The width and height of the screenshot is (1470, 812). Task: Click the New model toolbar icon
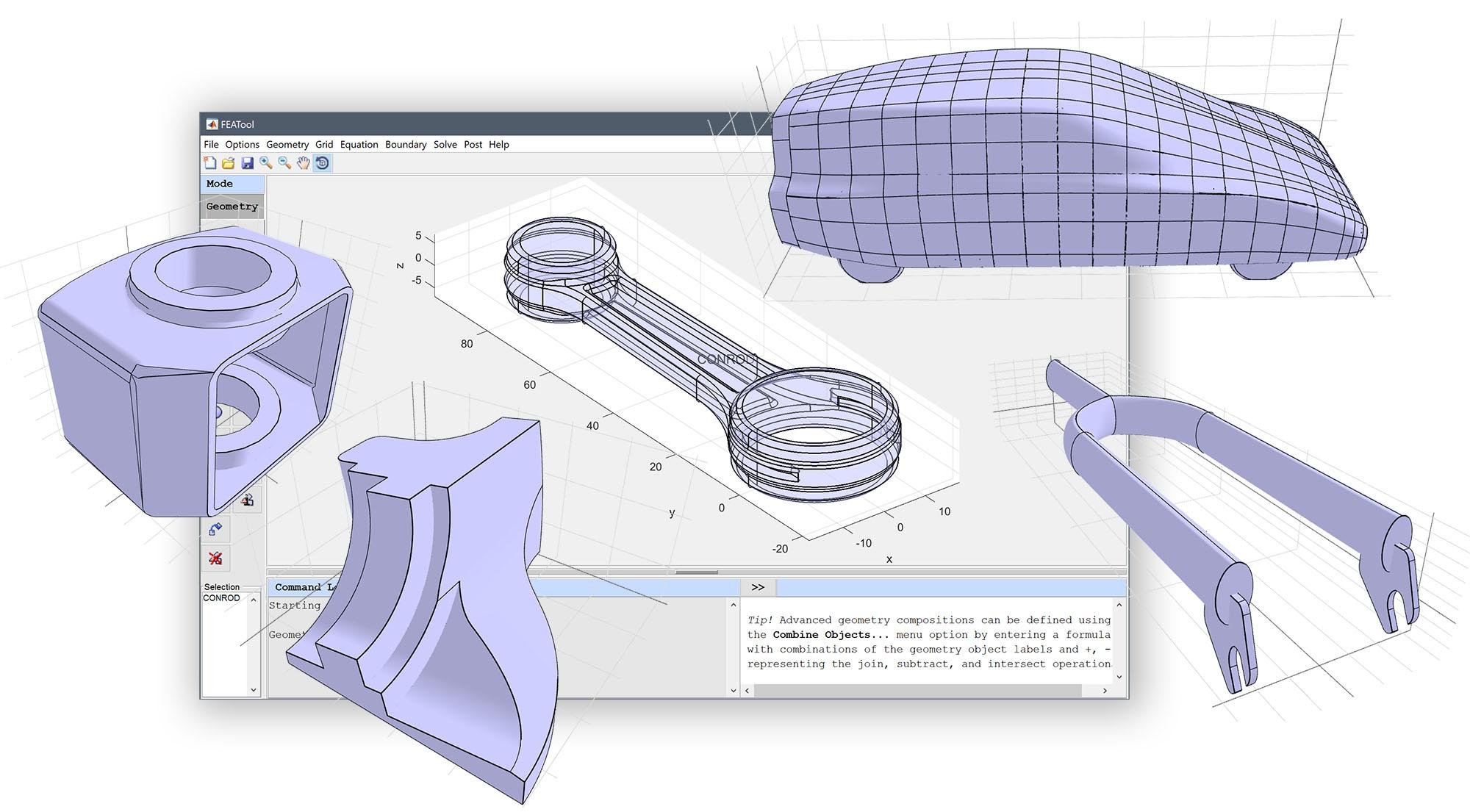point(210,163)
